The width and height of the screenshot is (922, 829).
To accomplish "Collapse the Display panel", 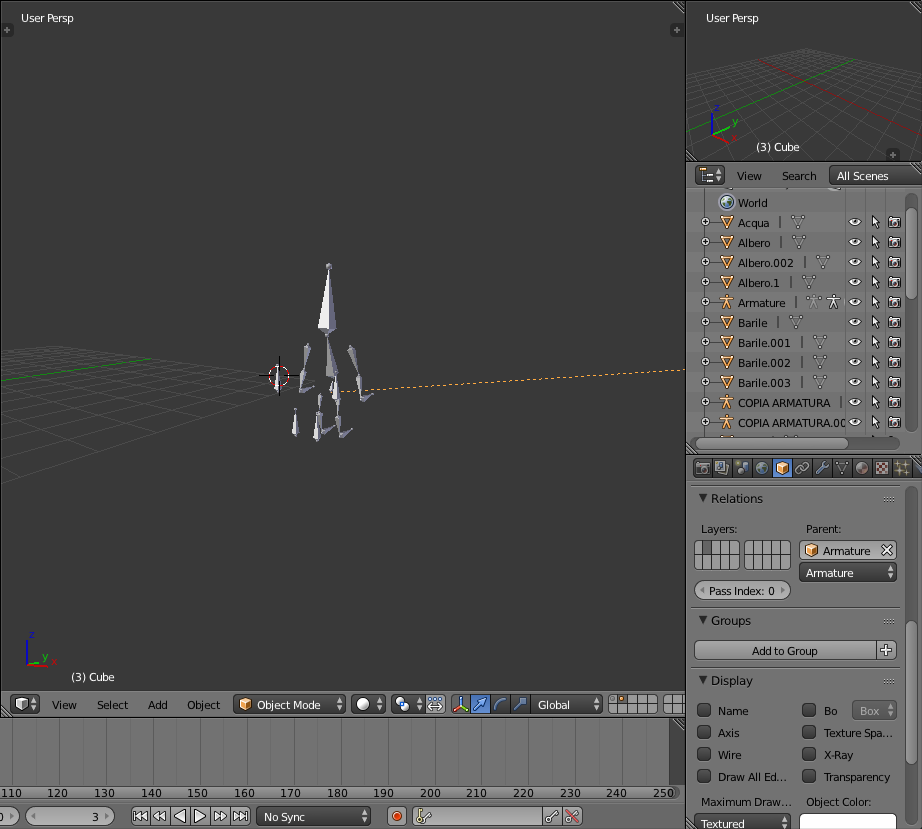I will pyautogui.click(x=703, y=680).
